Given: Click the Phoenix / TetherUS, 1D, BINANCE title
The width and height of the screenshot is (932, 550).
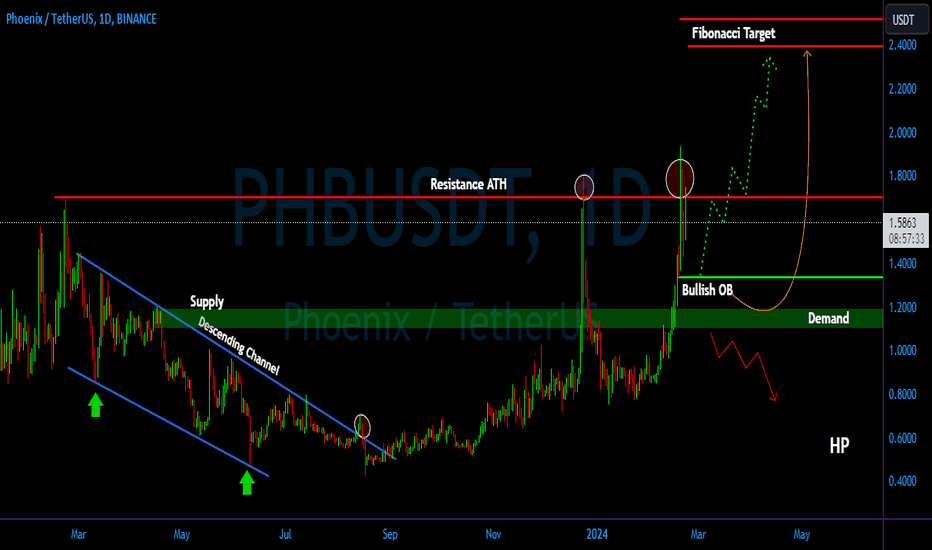Looking at the screenshot, I should 81,19.
